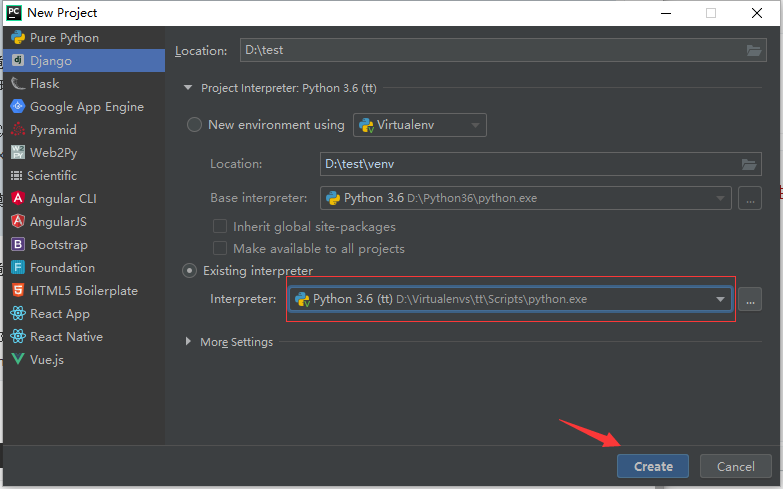Click the Create button

653,466
